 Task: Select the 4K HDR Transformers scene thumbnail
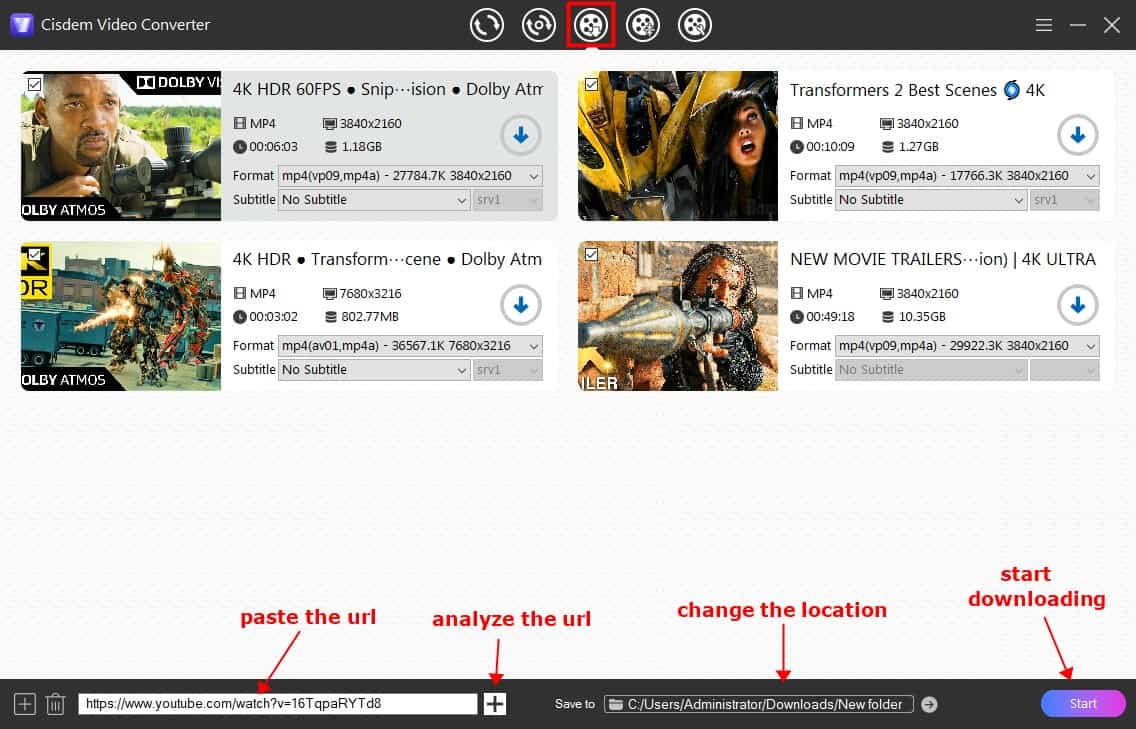(x=121, y=316)
